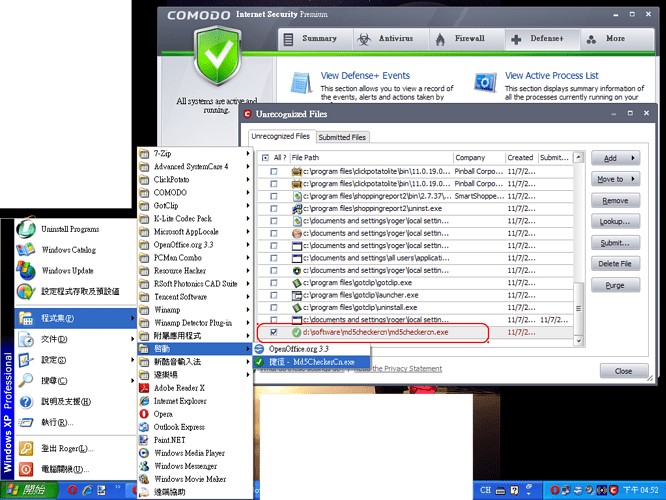The image size is (666, 500).
Task: Expand the COMODO program folder
Action: coord(196,192)
